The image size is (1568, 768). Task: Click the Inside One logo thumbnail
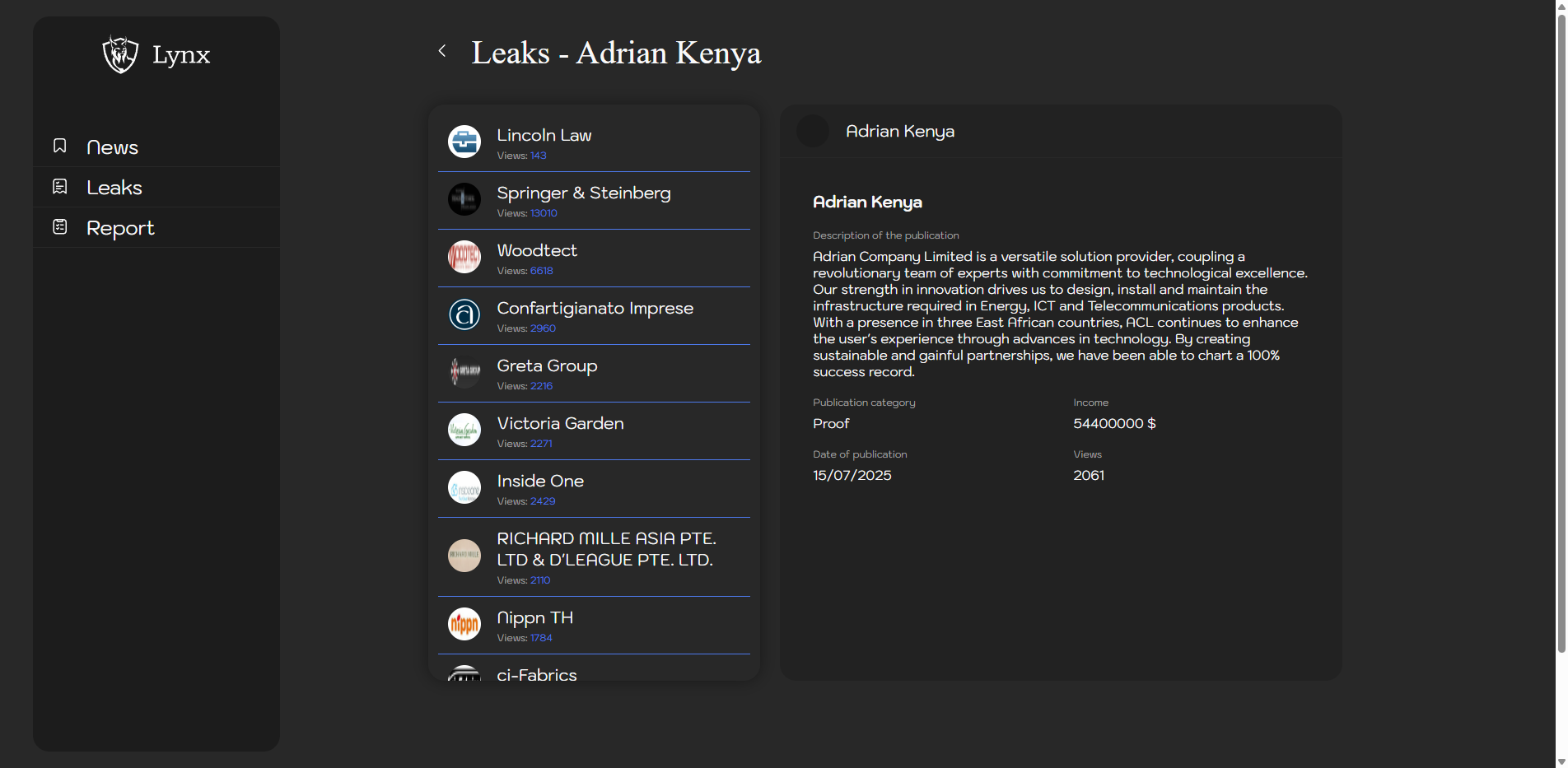[x=464, y=487]
